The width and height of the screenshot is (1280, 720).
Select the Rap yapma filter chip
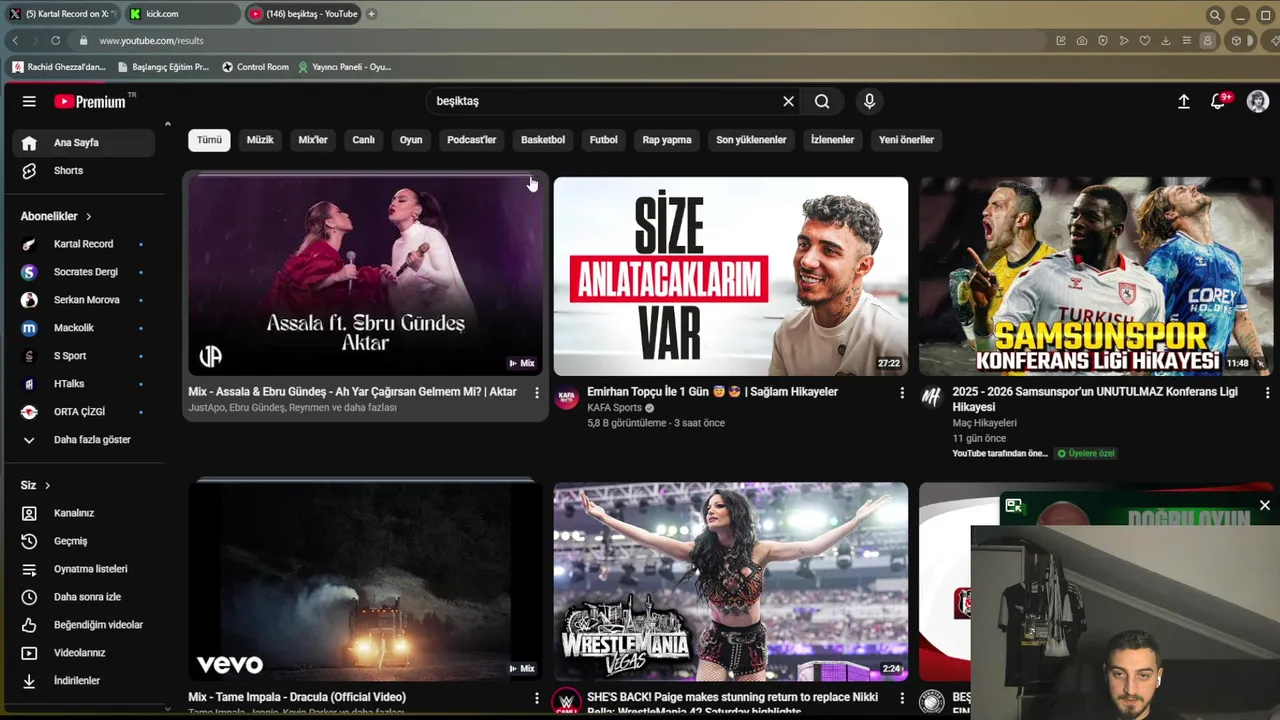coord(667,140)
